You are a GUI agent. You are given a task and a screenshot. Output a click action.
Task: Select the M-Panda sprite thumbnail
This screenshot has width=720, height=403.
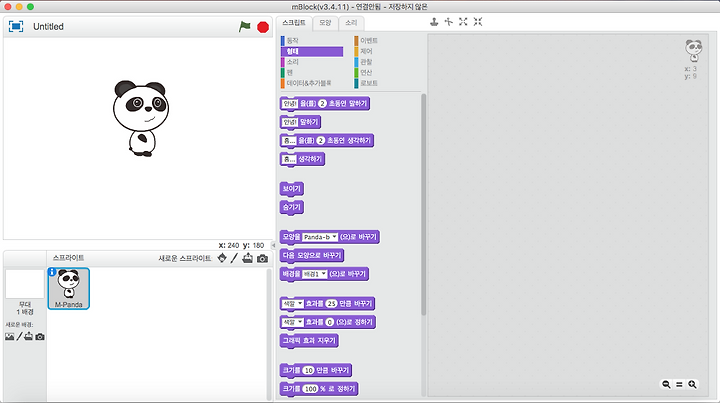68,288
